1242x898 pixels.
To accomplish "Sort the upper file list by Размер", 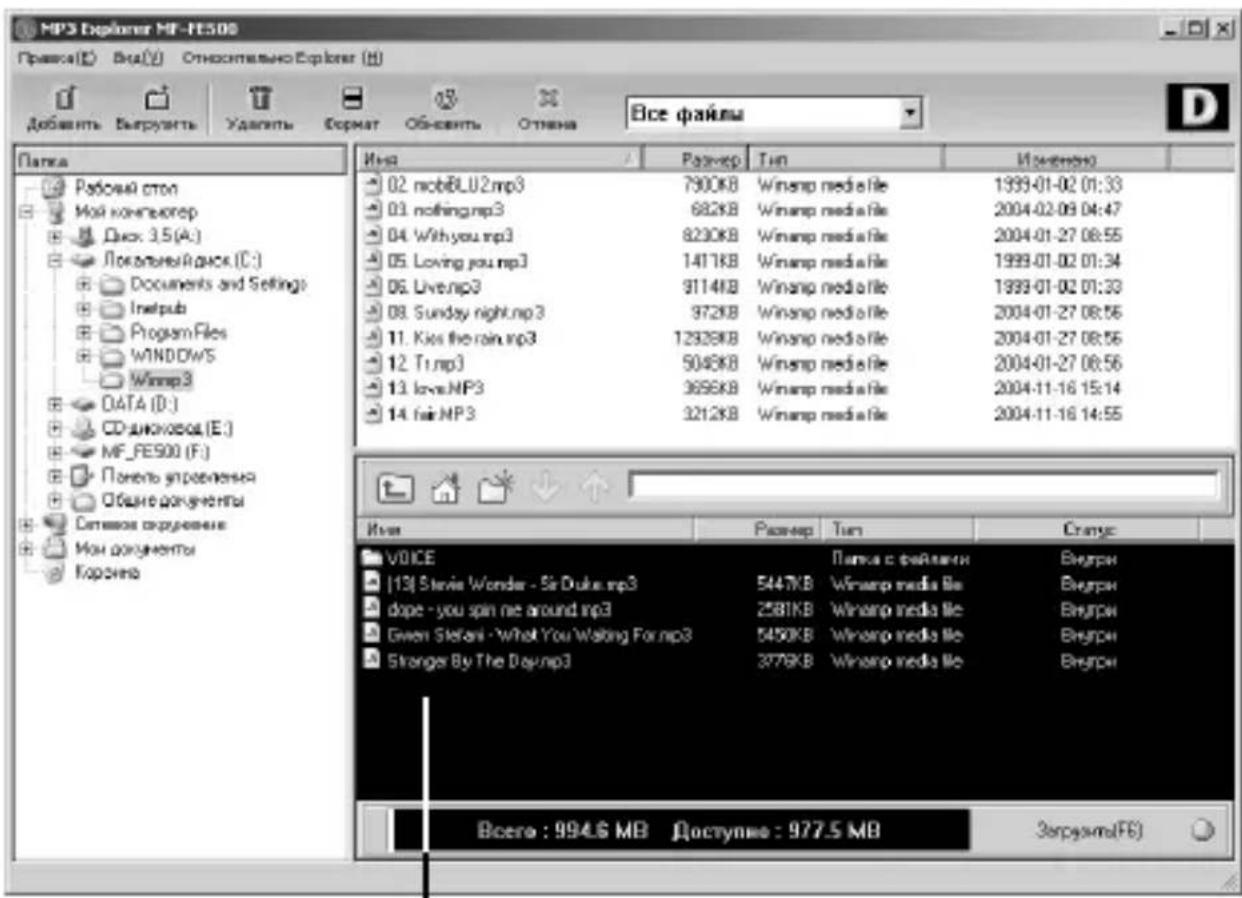I will point(693,160).
